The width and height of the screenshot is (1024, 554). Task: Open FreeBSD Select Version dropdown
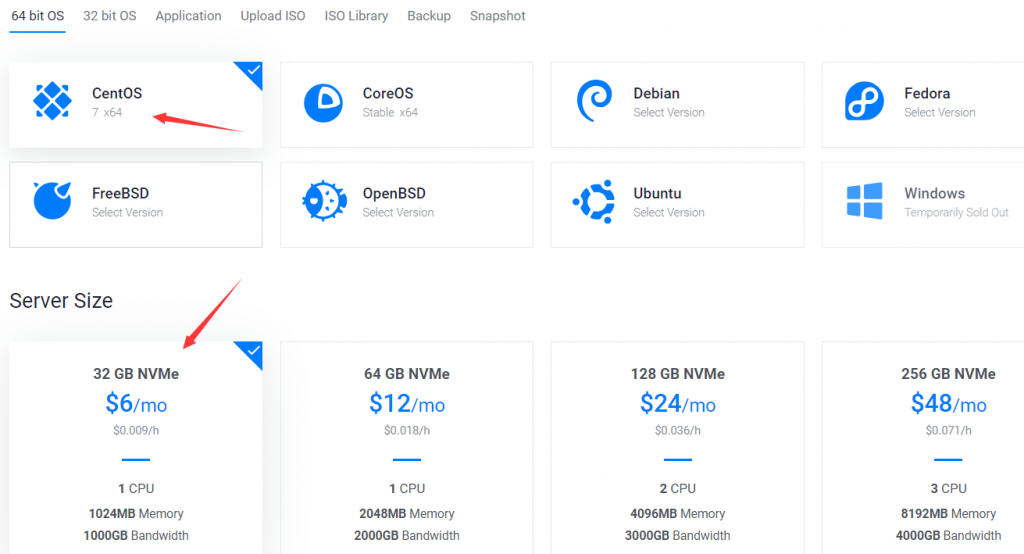[127, 212]
